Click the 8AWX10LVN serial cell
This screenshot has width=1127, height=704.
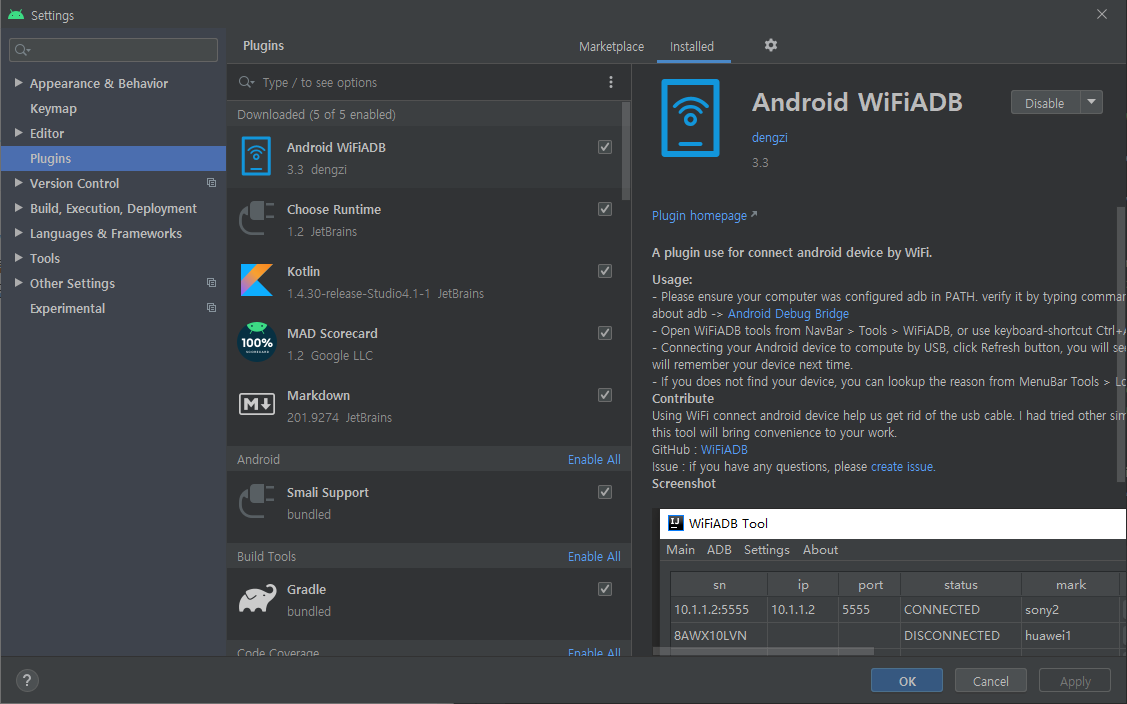719,635
